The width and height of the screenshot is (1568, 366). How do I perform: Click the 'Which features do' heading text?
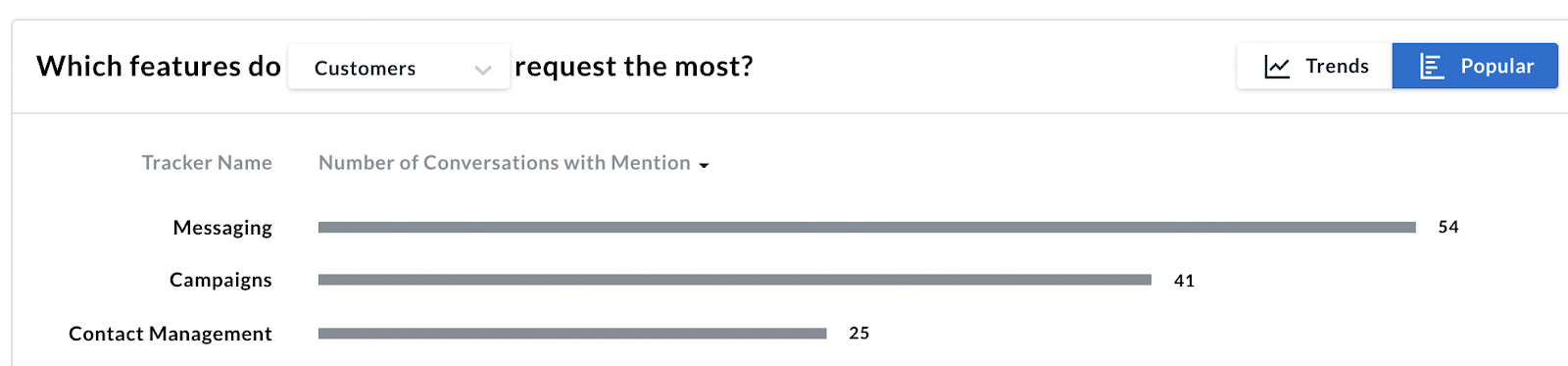pos(159,66)
